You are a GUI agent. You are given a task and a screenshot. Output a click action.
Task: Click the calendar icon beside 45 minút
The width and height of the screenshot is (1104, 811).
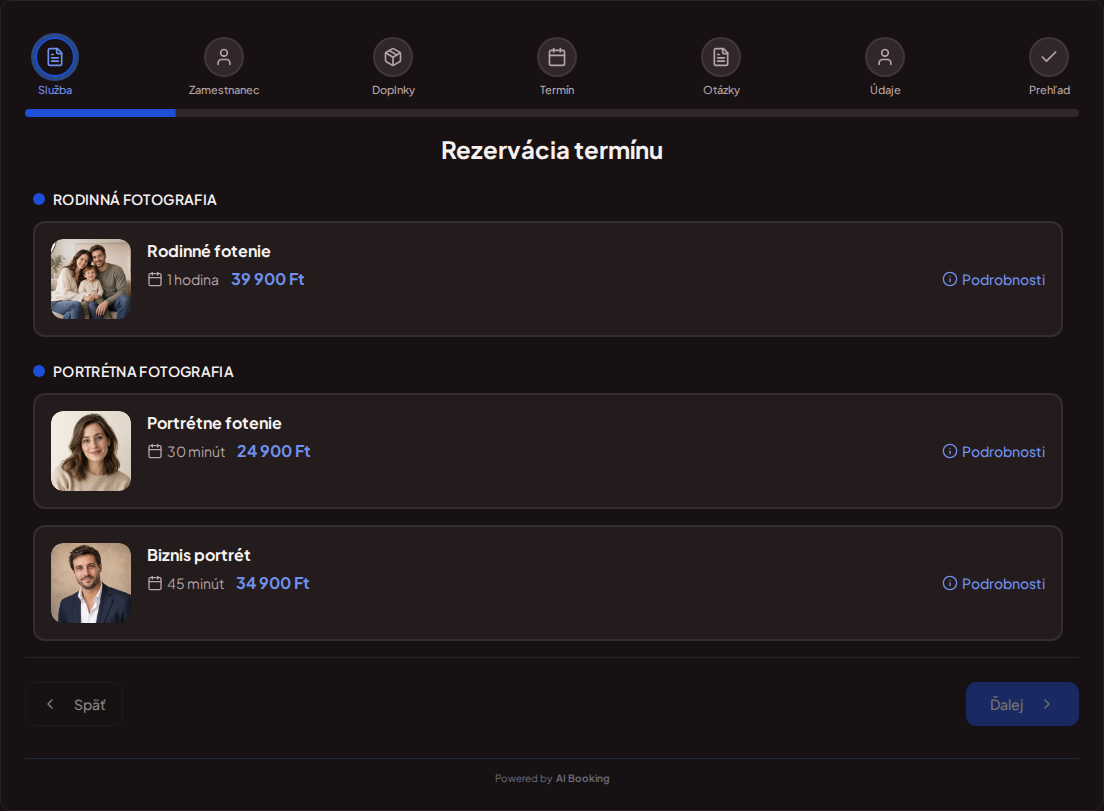[x=155, y=584]
